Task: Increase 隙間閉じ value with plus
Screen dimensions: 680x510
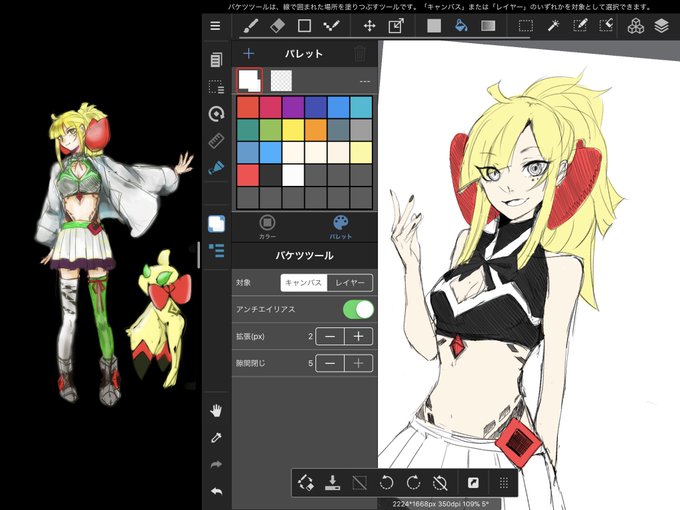Action: (x=358, y=363)
